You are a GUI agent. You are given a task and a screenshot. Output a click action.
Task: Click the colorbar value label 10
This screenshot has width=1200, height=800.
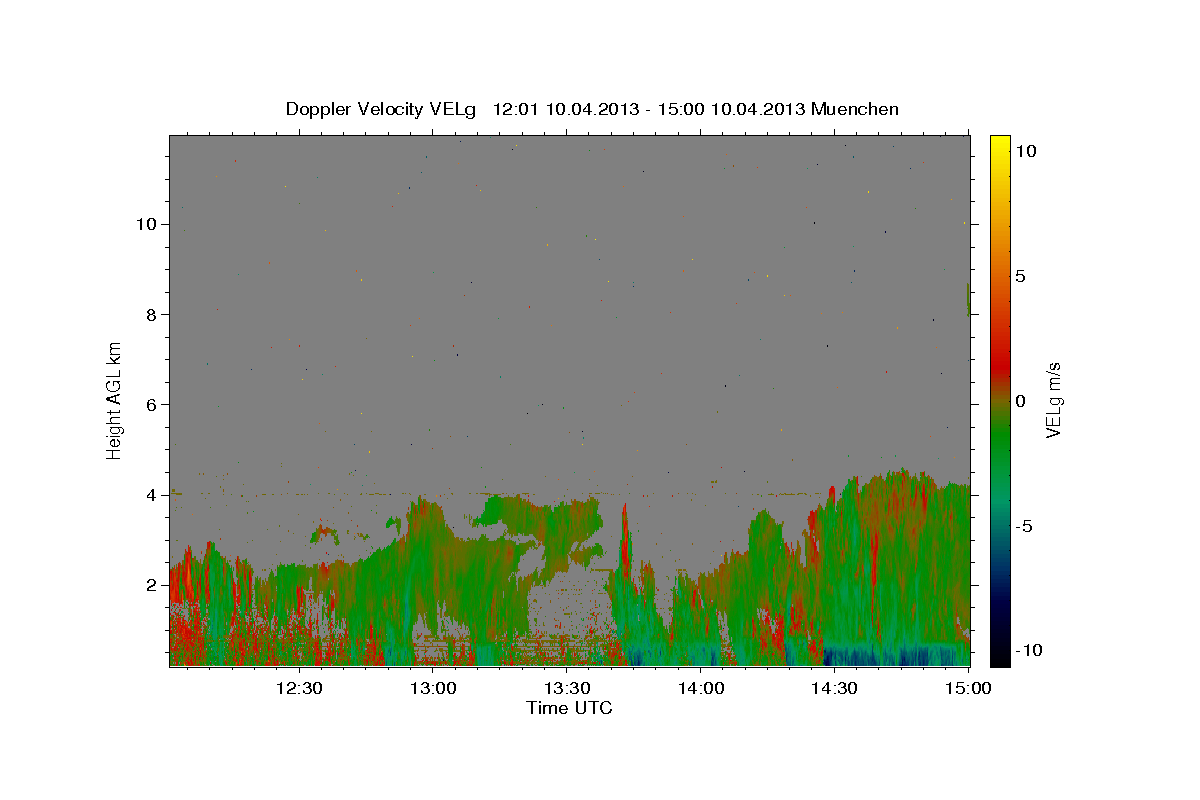(x=1025, y=150)
